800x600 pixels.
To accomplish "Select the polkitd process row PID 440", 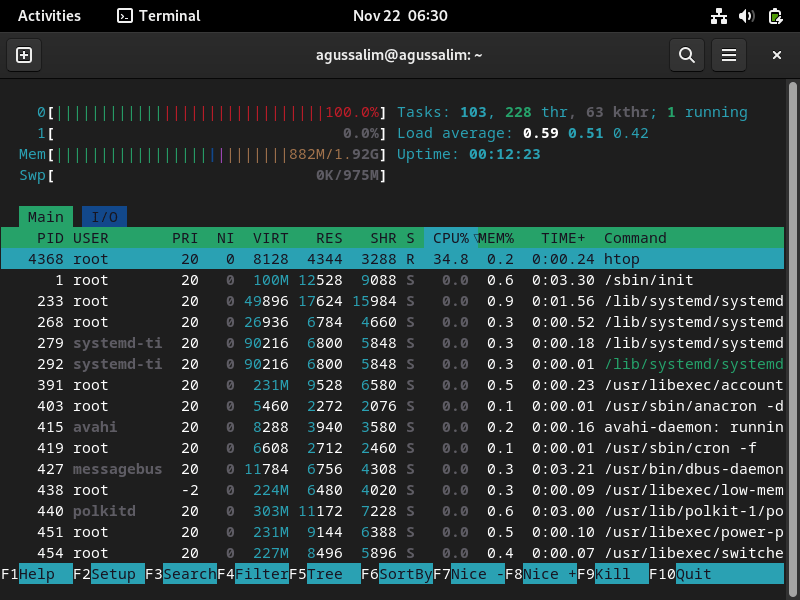I will [x=392, y=511].
